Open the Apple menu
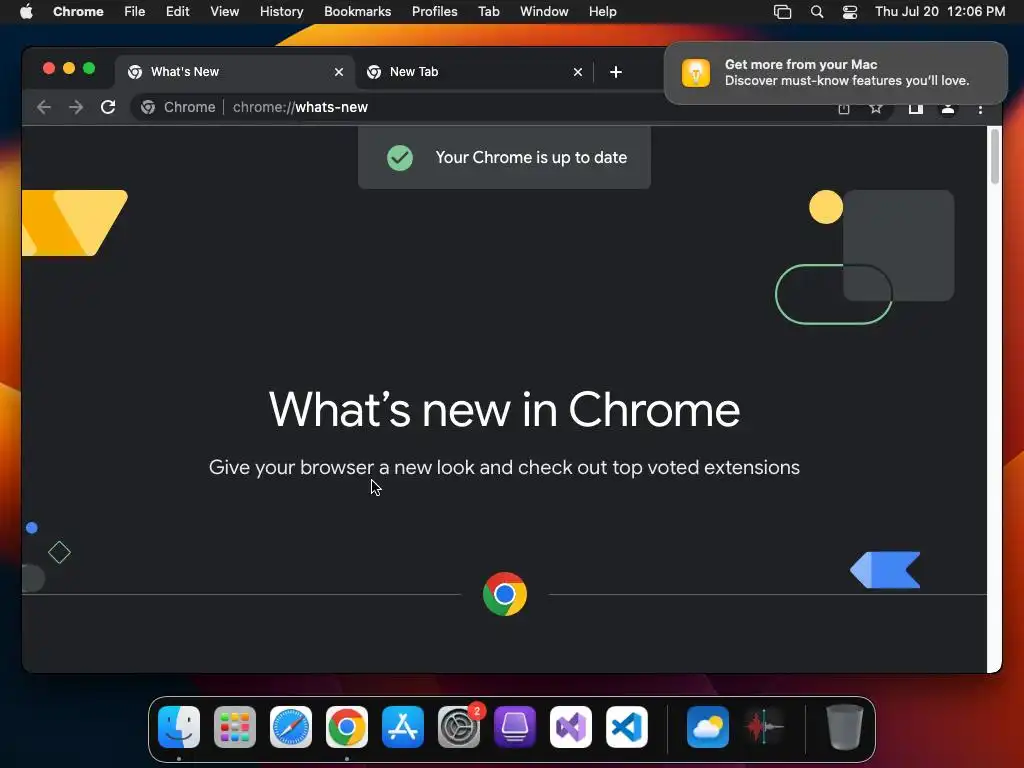 [26, 12]
